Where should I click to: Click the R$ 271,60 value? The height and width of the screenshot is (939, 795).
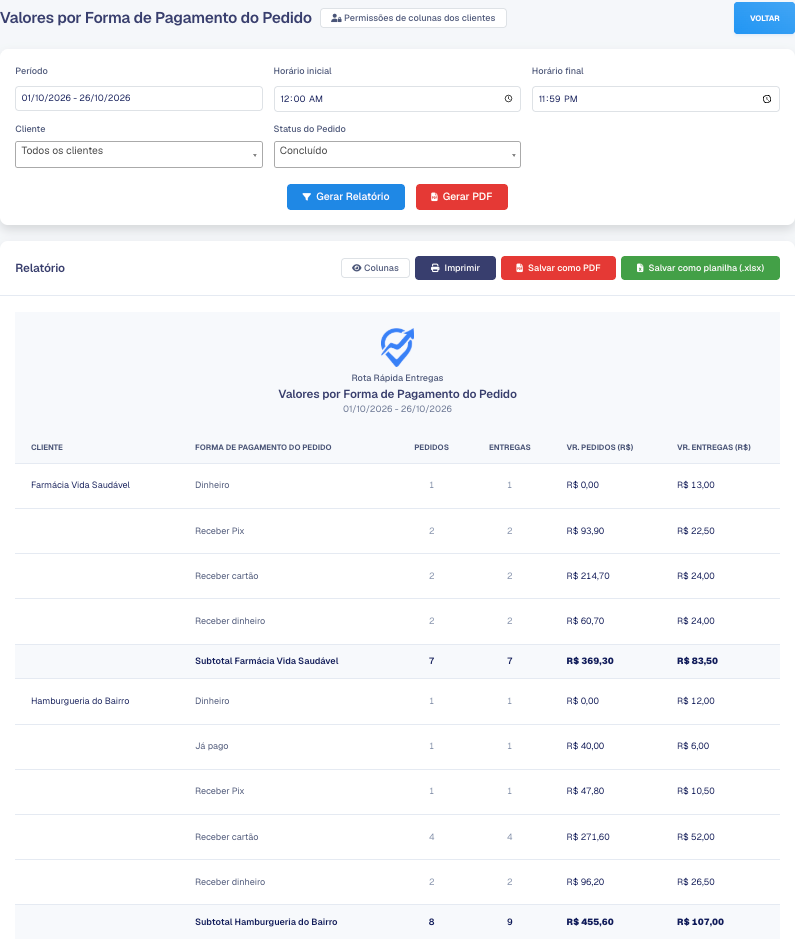(588, 837)
